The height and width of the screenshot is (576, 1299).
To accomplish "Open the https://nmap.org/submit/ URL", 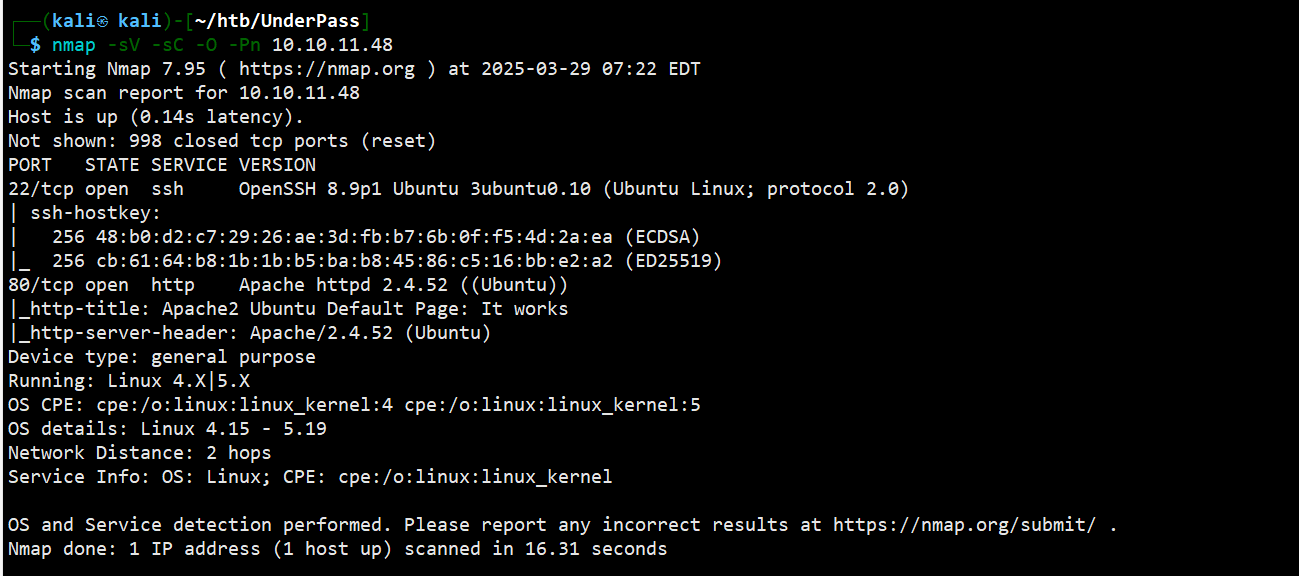I will tap(964, 525).
